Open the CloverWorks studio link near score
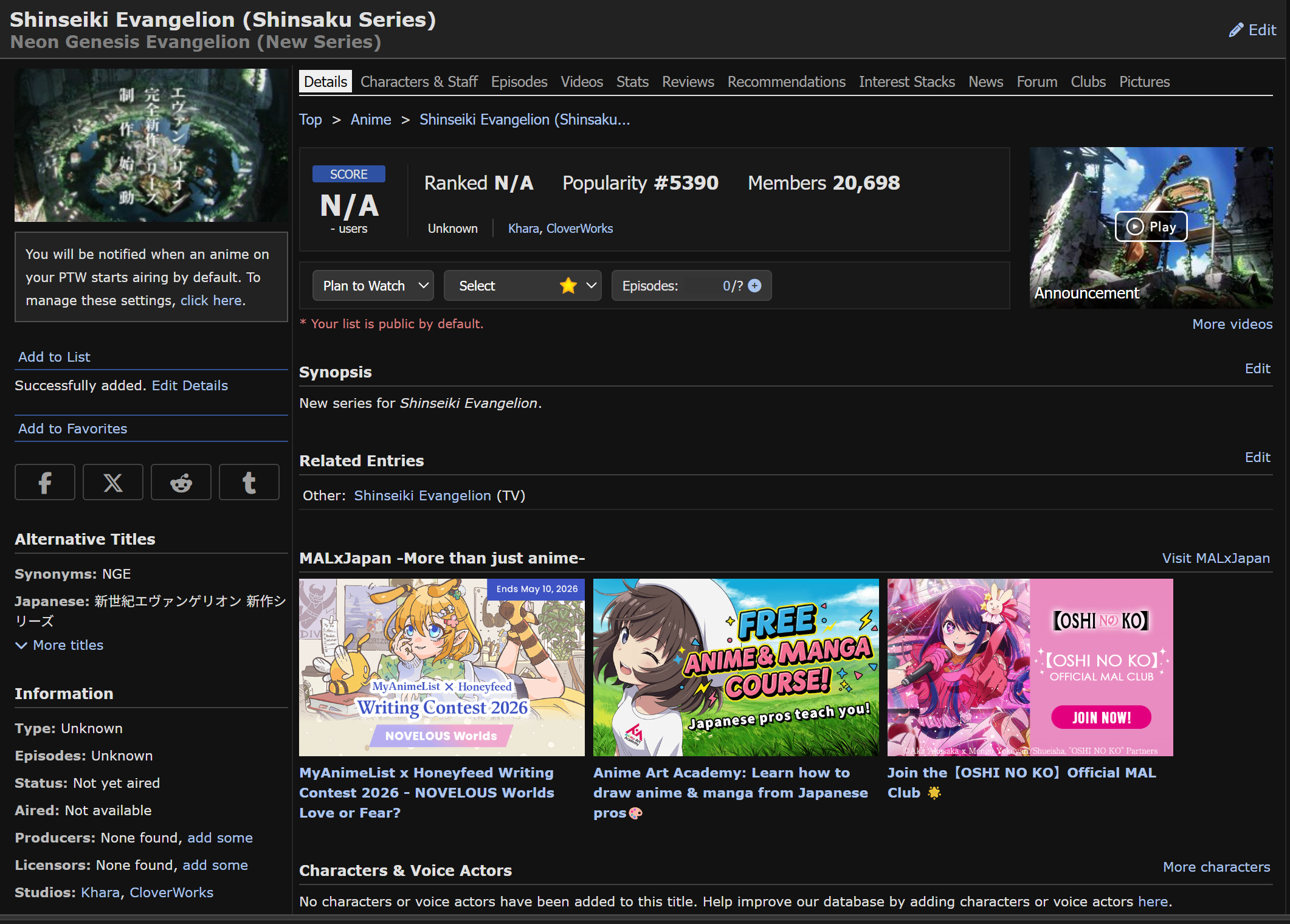This screenshot has height=924, width=1290. tap(579, 229)
